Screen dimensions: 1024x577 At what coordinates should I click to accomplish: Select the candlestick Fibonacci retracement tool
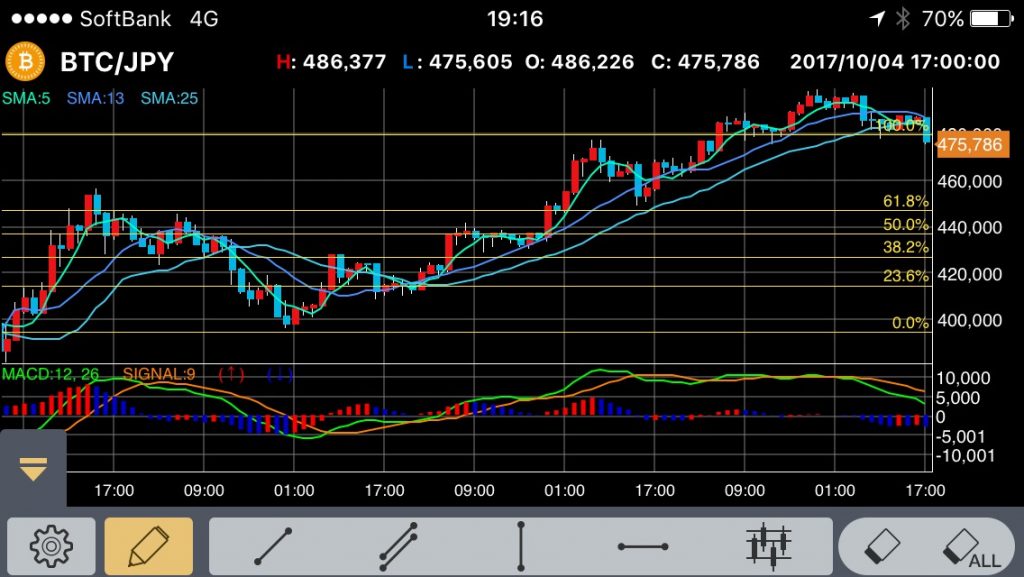pyautogui.click(x=768, y=546)
